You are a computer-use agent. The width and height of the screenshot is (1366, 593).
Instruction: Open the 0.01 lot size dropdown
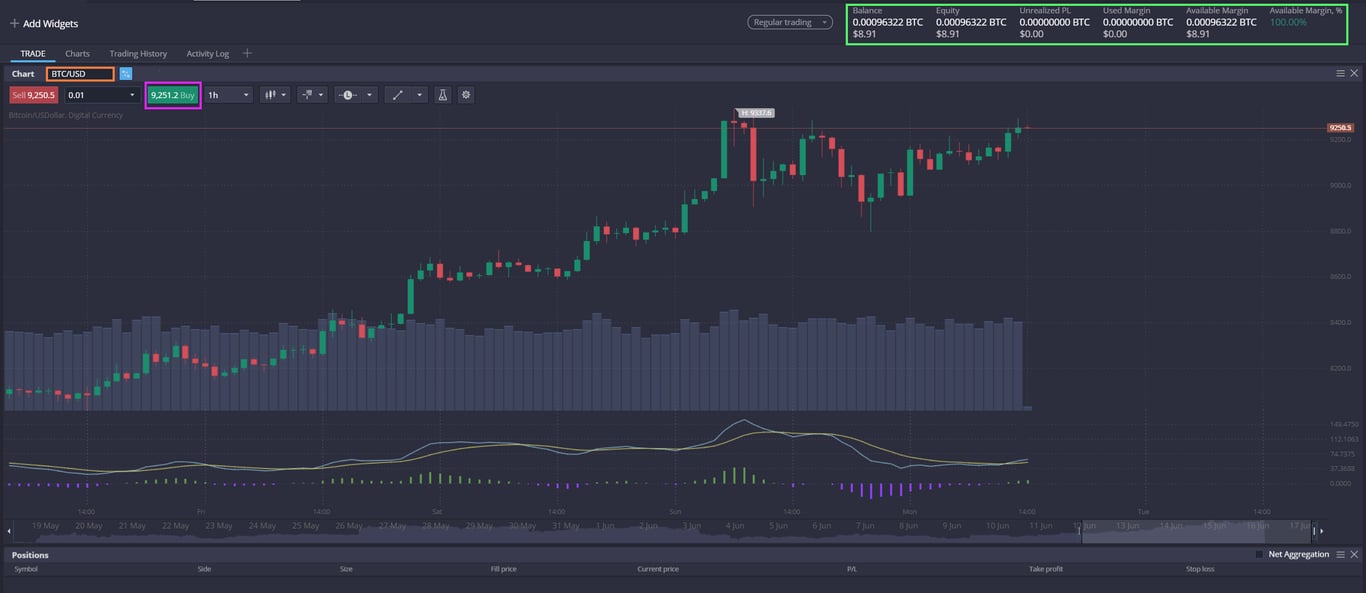100,94
